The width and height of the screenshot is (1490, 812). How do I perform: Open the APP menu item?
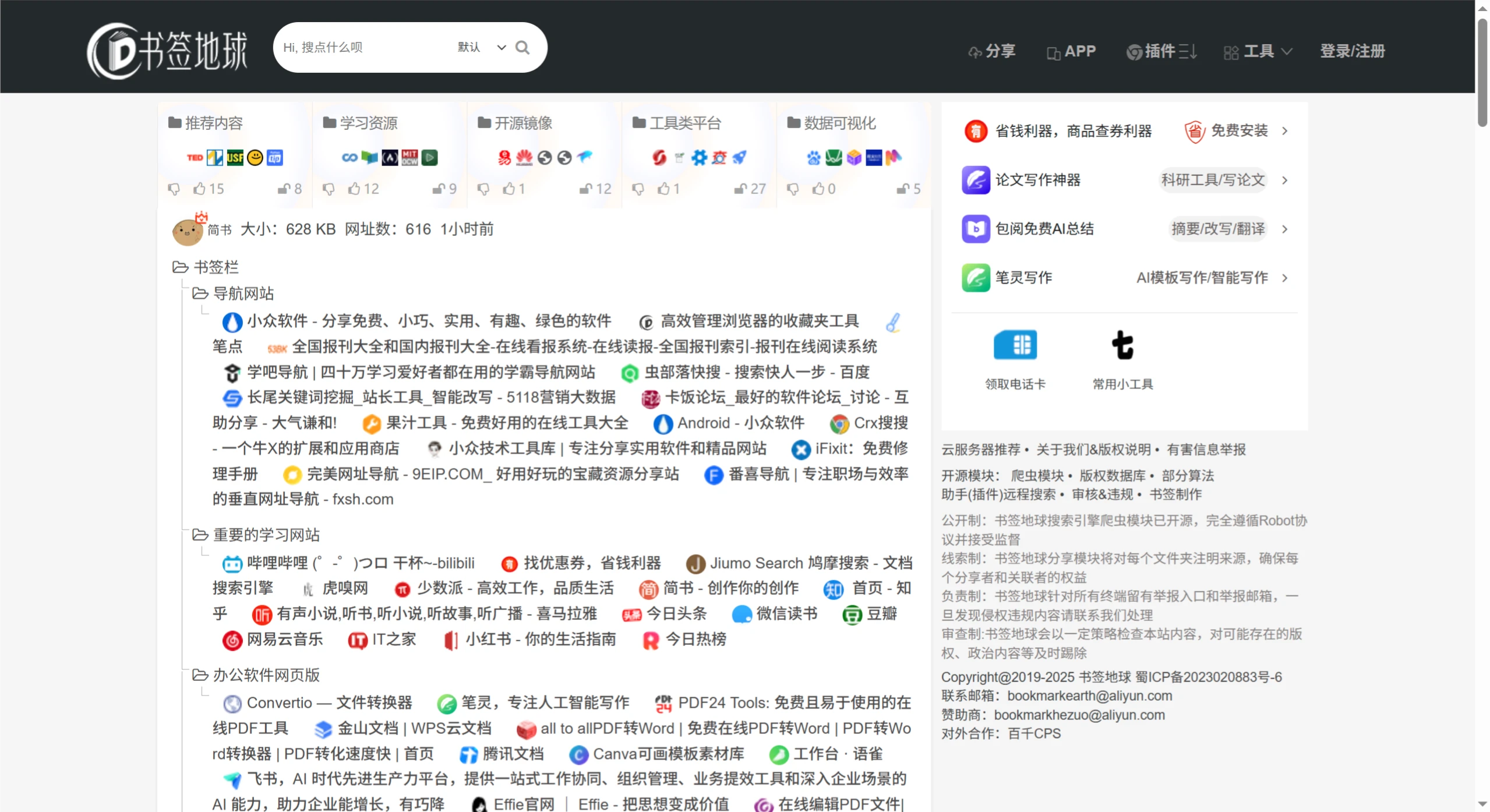pos(1071,51)
